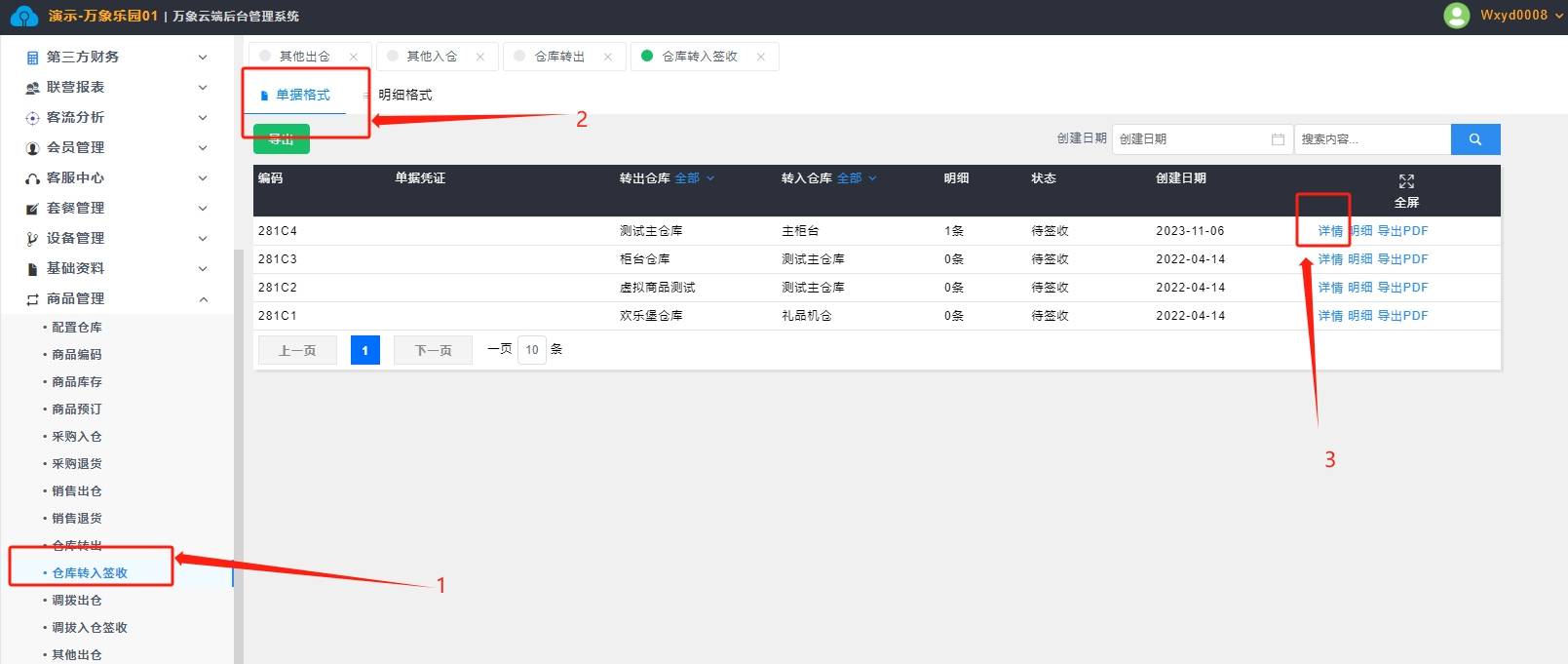Click the 设备管理 sidebar icon
1568x664 pixels.
(32, 239)
